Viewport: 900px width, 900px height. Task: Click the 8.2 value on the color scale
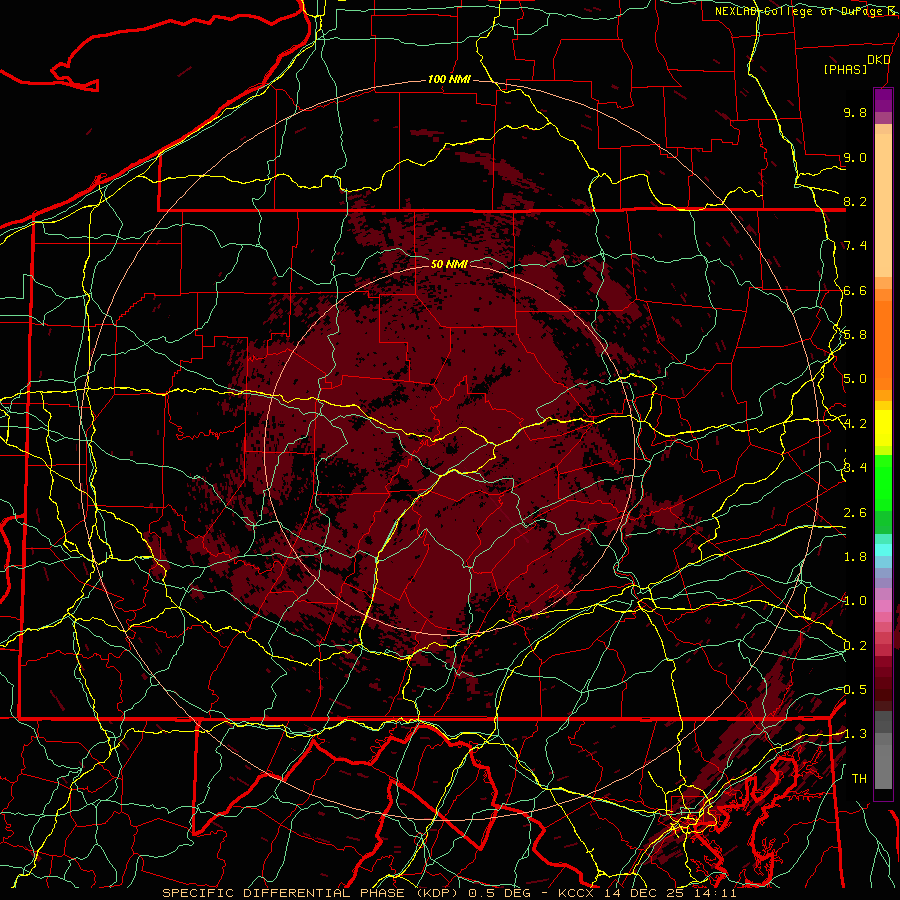point(855,201)
